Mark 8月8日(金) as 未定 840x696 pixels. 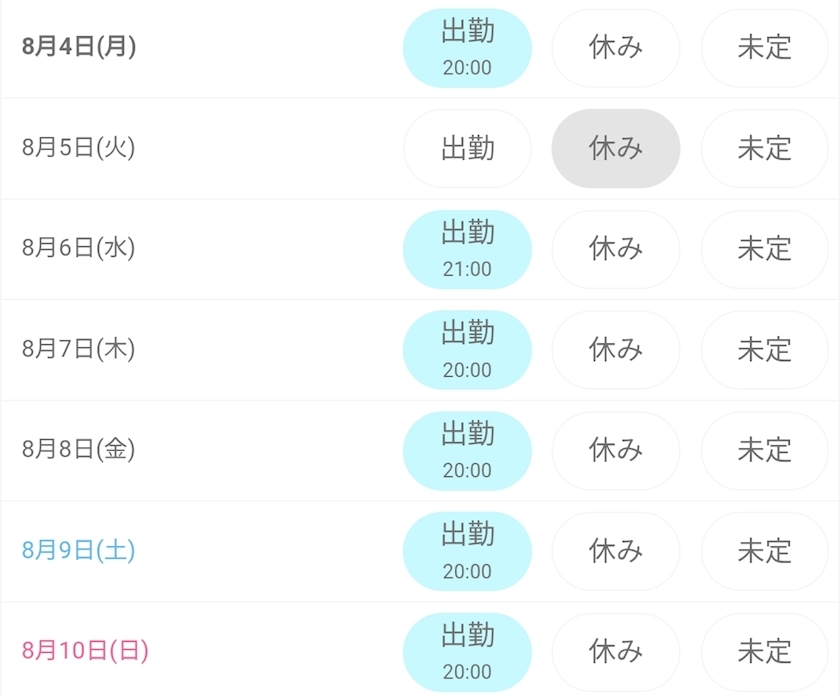(764, 451)
